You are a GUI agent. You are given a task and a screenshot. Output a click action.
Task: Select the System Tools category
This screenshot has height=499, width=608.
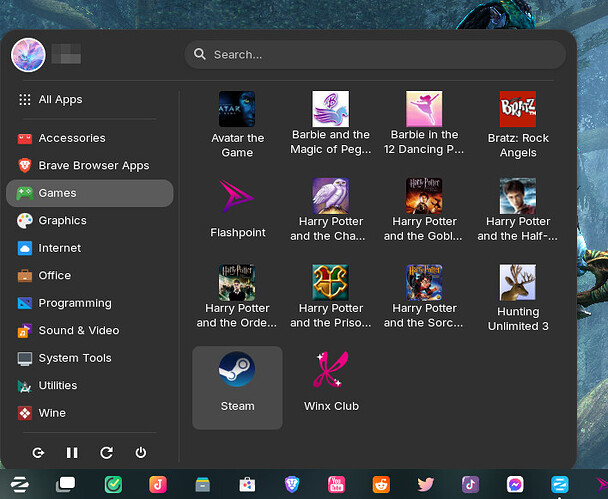(90, 358)
